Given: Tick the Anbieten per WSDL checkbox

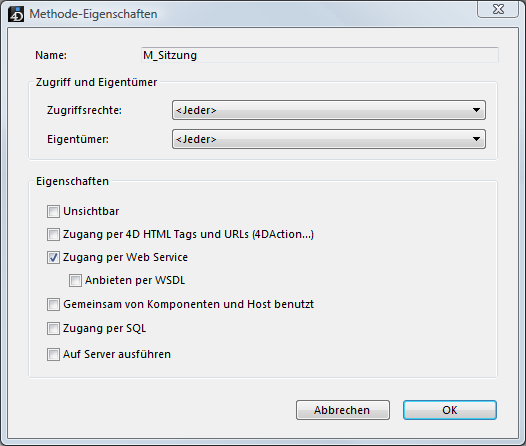Looking at the screenshot, I should (75, 280).
